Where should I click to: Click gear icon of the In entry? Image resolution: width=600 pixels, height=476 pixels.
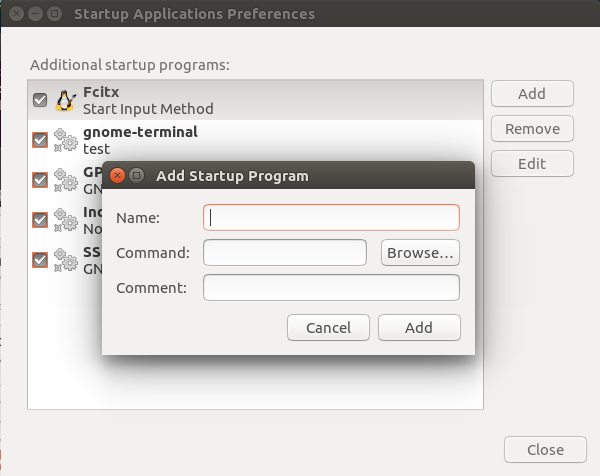(x=66, y=220)
